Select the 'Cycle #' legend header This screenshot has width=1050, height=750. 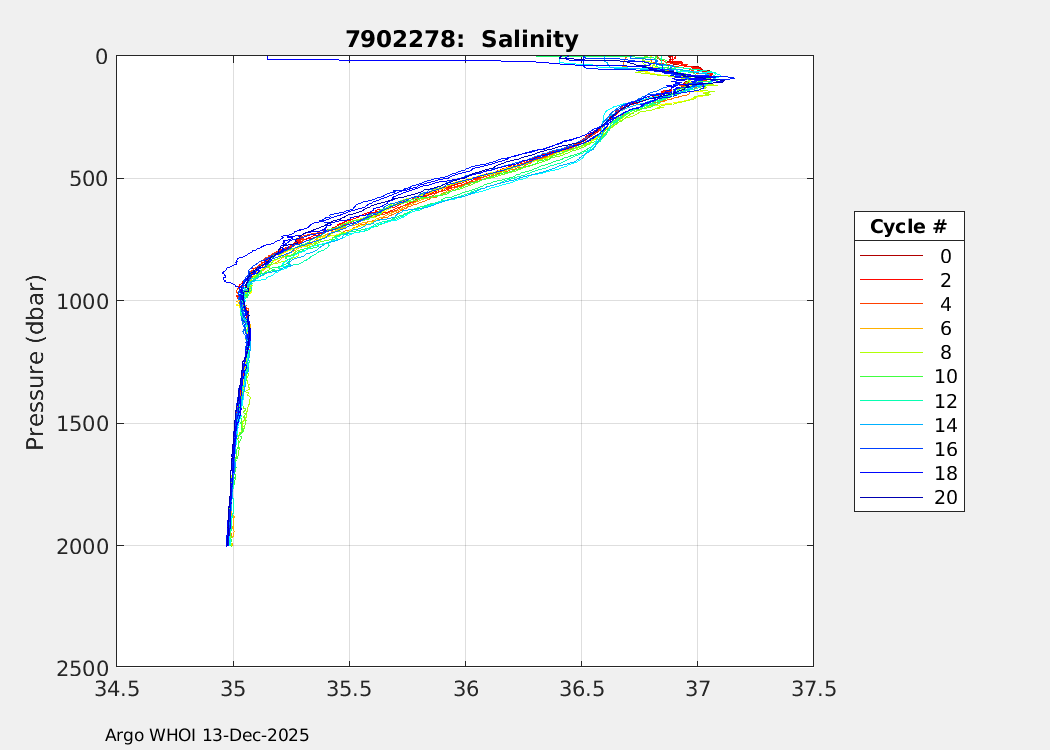[x=908, y=226]
